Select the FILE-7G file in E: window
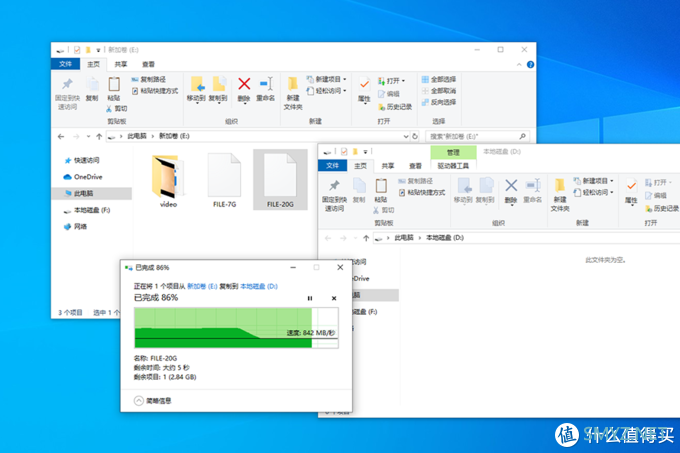The height and width of the screenshot is (453, 680). click(x=224, y=180)
